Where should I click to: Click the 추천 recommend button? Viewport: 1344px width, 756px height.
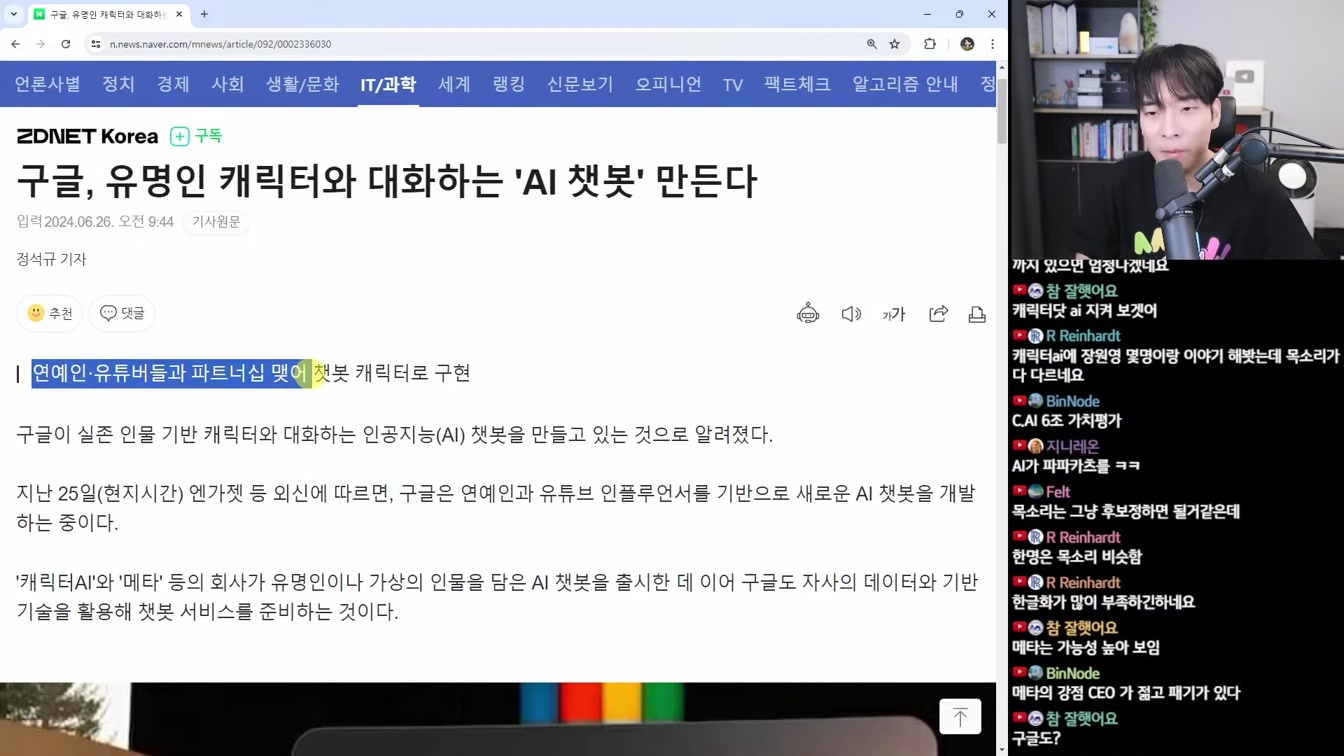coord(49,313)
